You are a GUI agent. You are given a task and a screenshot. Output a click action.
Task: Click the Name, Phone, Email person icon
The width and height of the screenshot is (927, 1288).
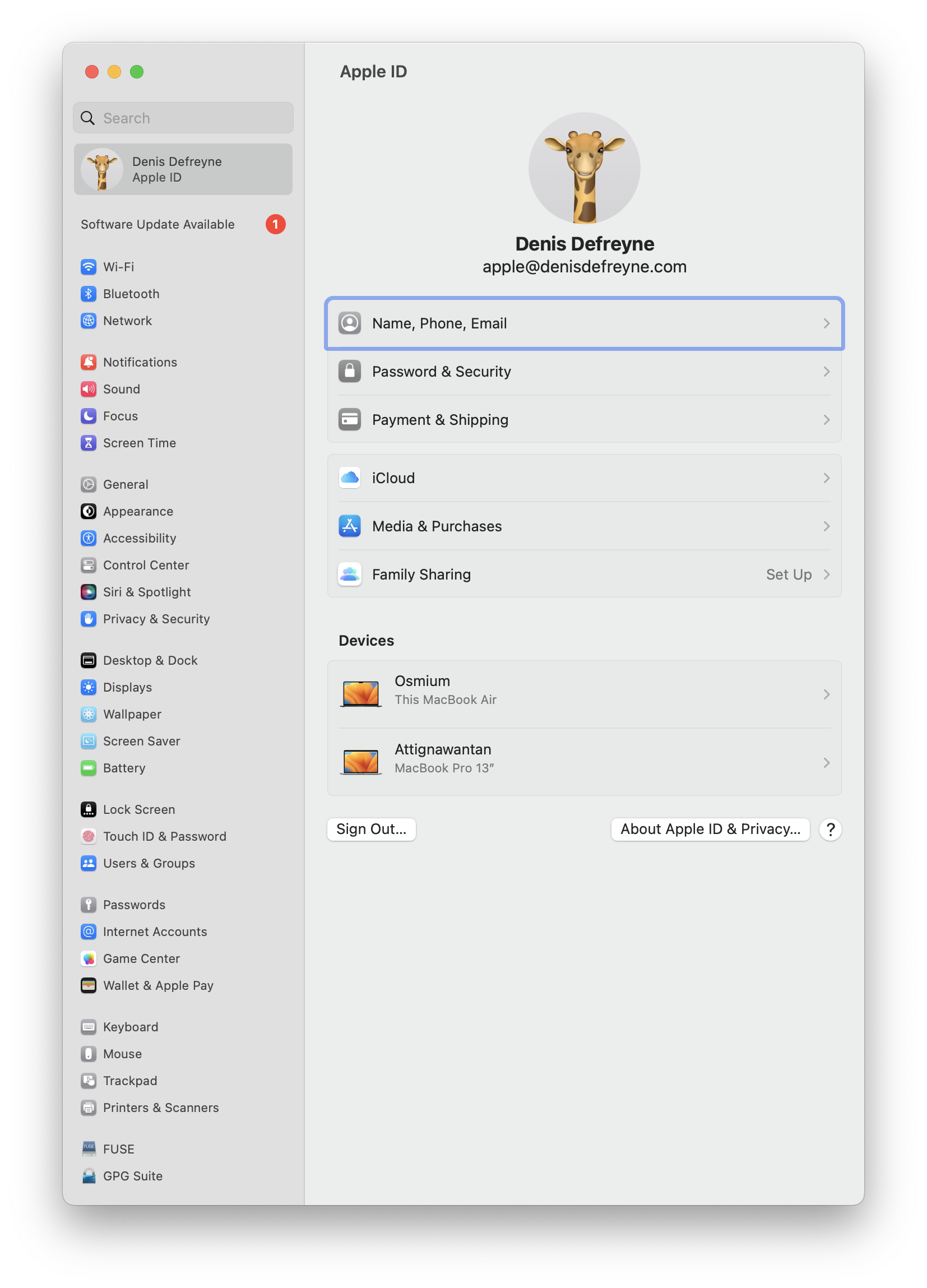pyautogui.click(x=350, y=324)
